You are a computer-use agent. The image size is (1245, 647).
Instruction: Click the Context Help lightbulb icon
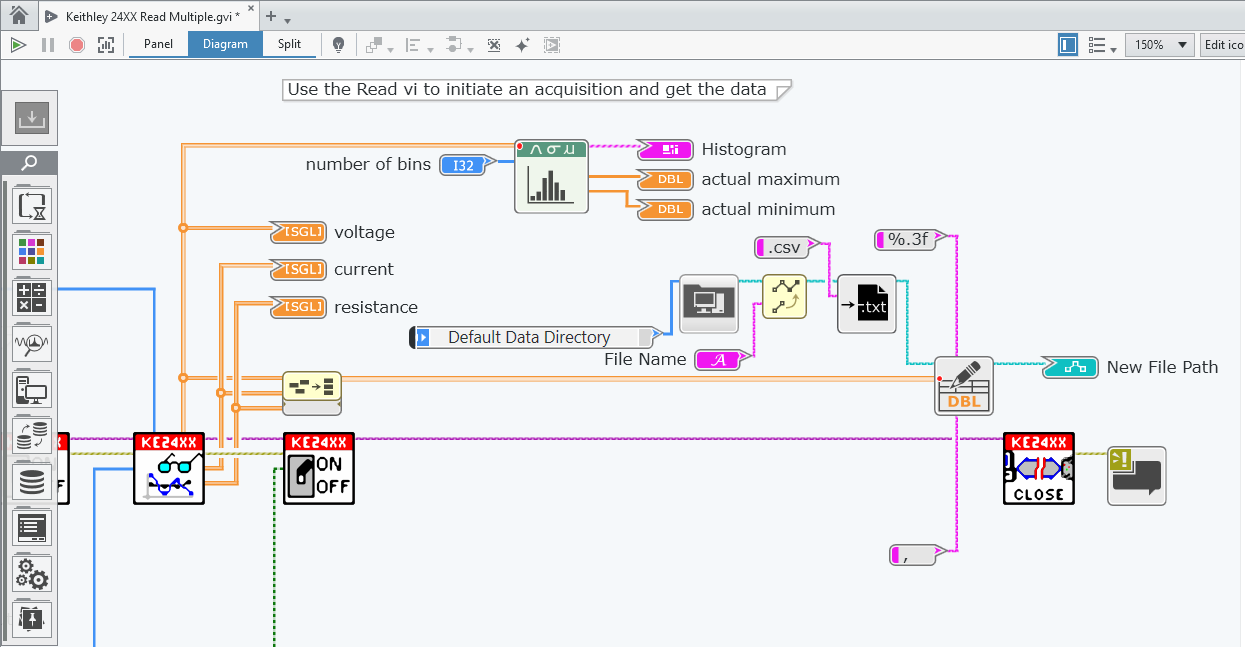click(339, 45)
